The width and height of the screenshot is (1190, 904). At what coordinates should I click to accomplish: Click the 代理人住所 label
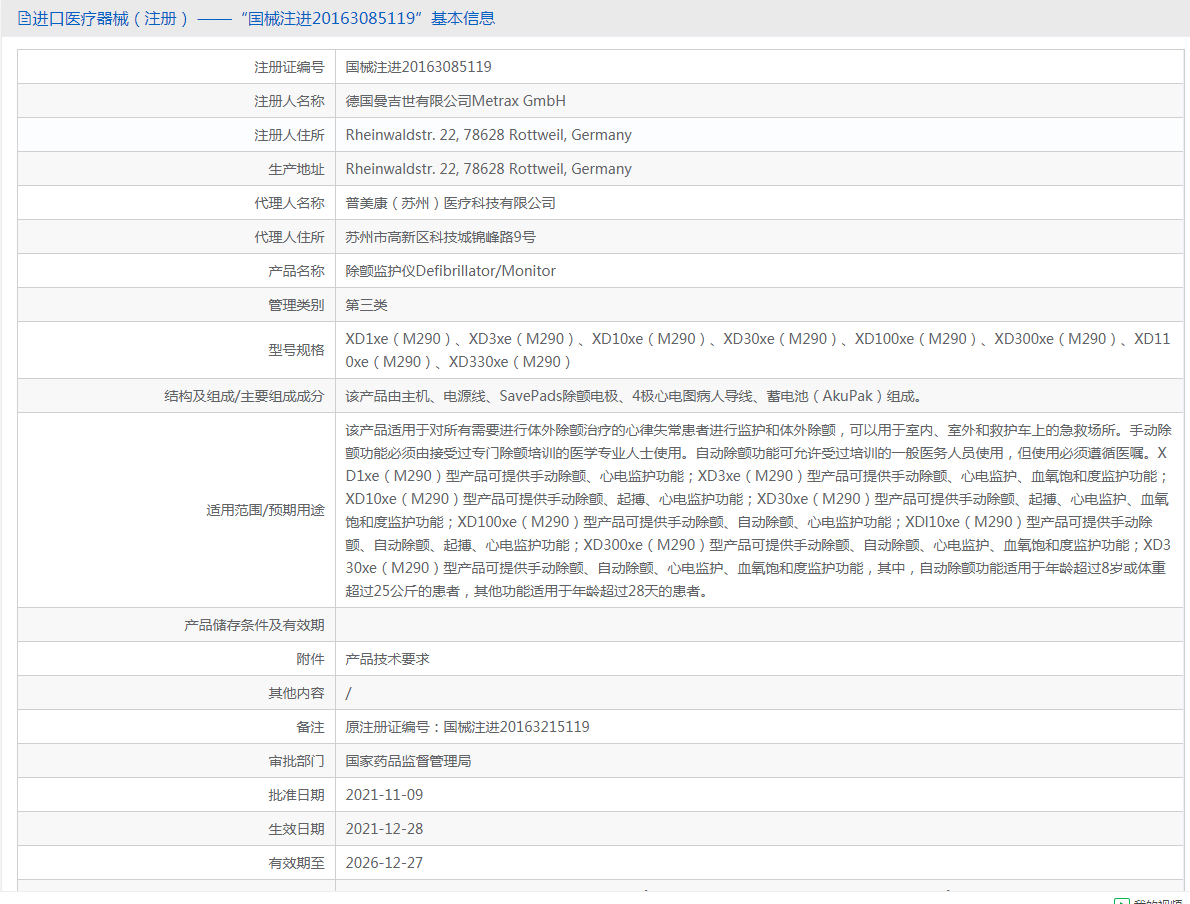pyautogui.click(x=289, y=237)
